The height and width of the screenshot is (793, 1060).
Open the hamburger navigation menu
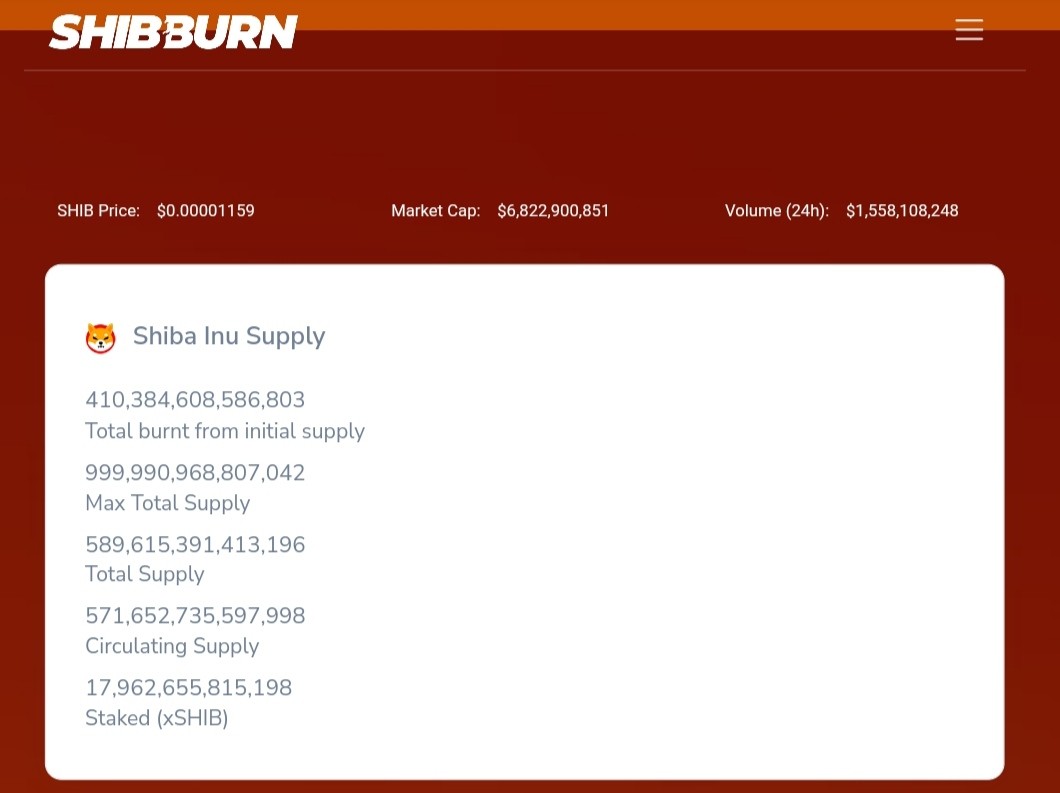pyautogui.click(x=969, y=30)
